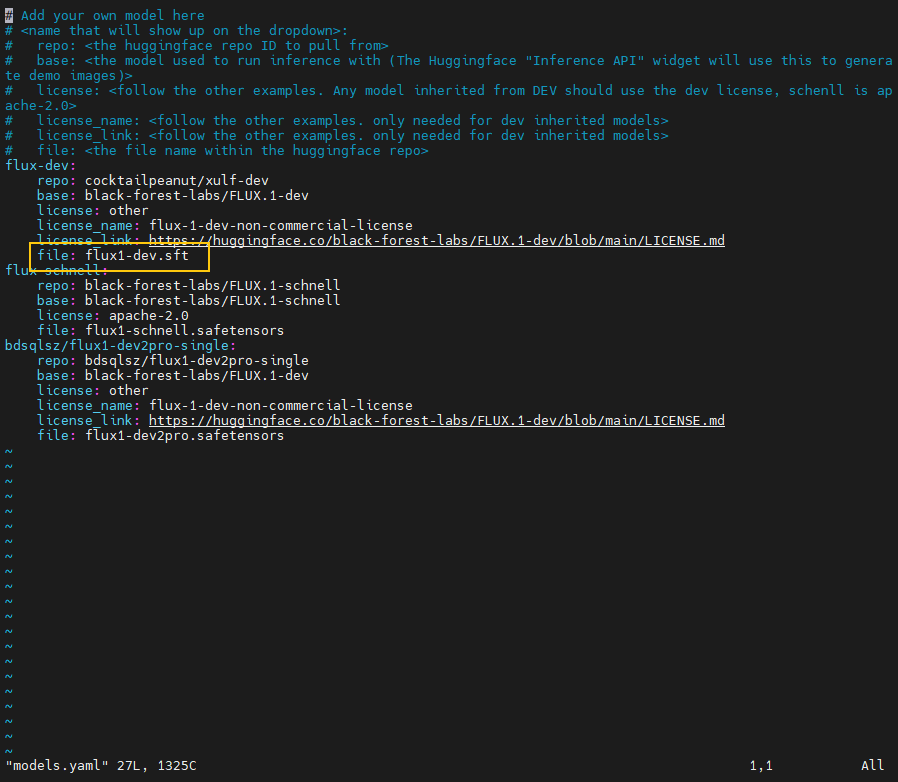Click 'repo: bdsqlsz/flux1-dev2pro-single' line
This screenshot has height=782, width=898.
[x=173, y=360]
